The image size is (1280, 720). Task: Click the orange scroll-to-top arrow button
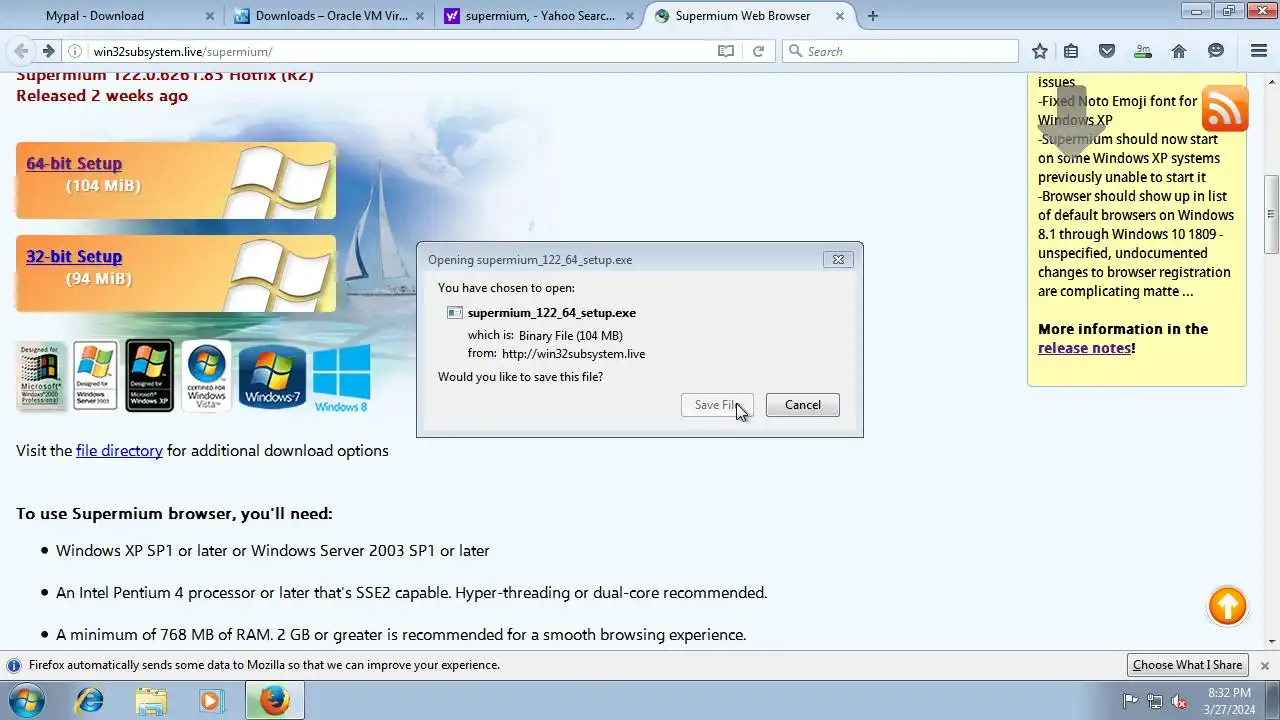(1227, 606)
